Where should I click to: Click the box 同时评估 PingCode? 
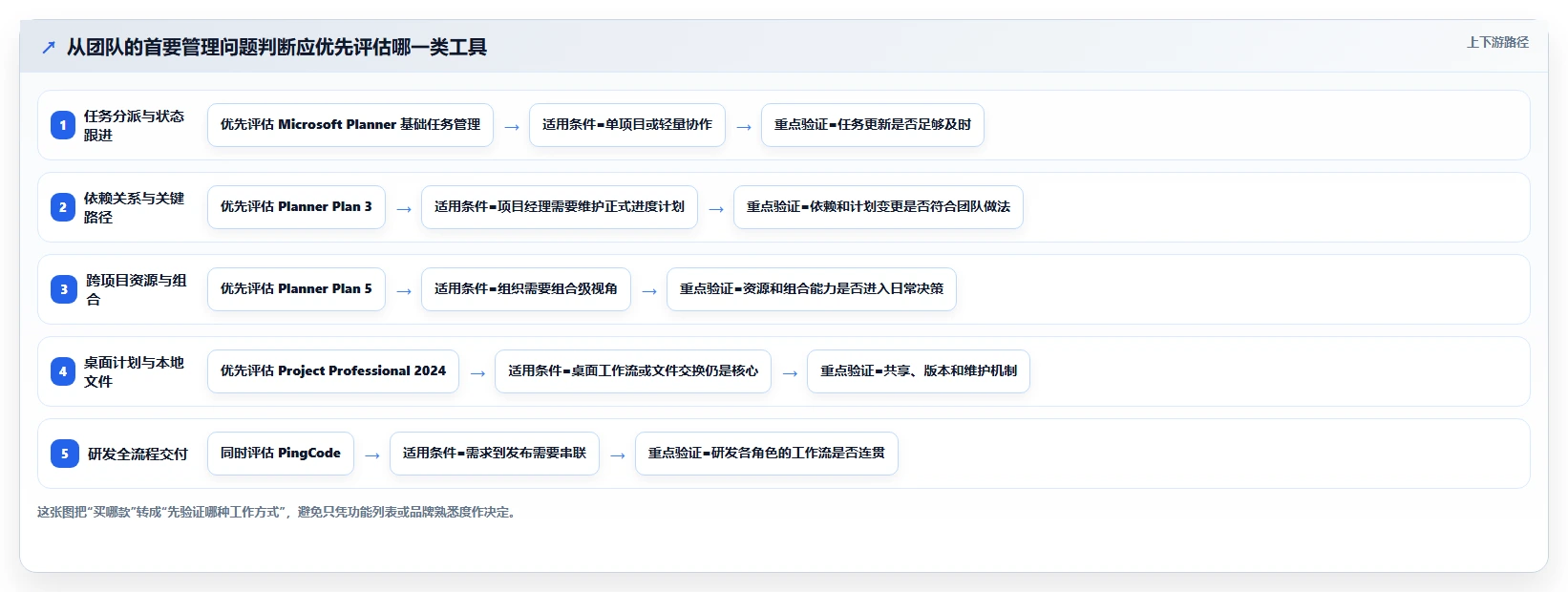coord(281,454)
